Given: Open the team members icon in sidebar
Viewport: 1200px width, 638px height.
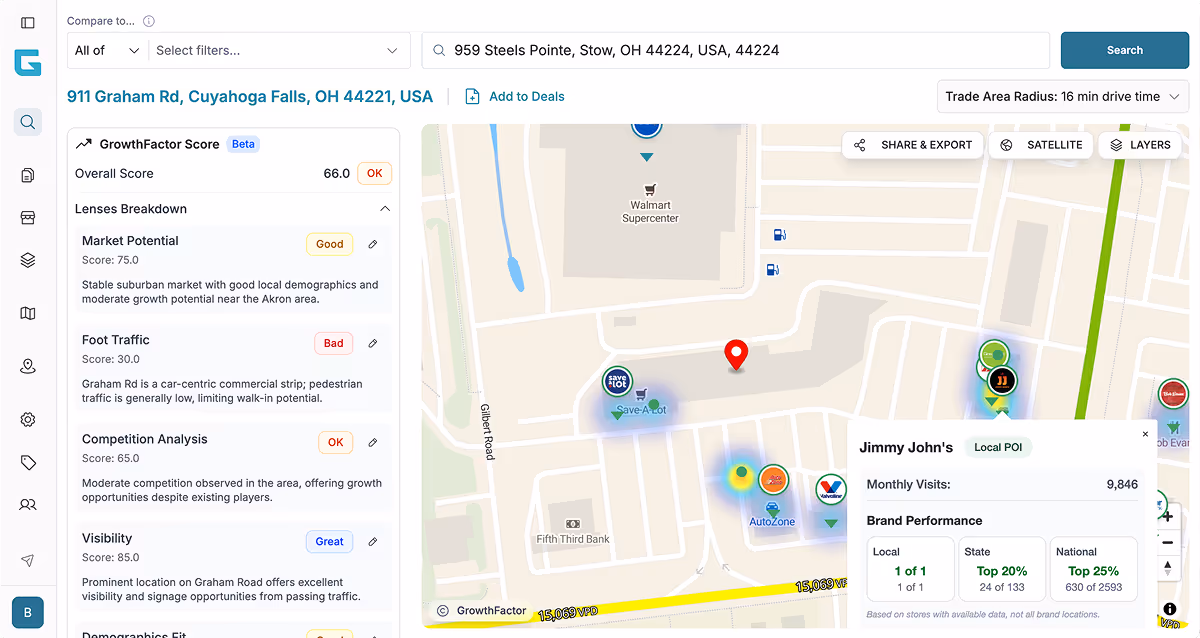Looking at the screenshot, I should click(x=28, y=505).
